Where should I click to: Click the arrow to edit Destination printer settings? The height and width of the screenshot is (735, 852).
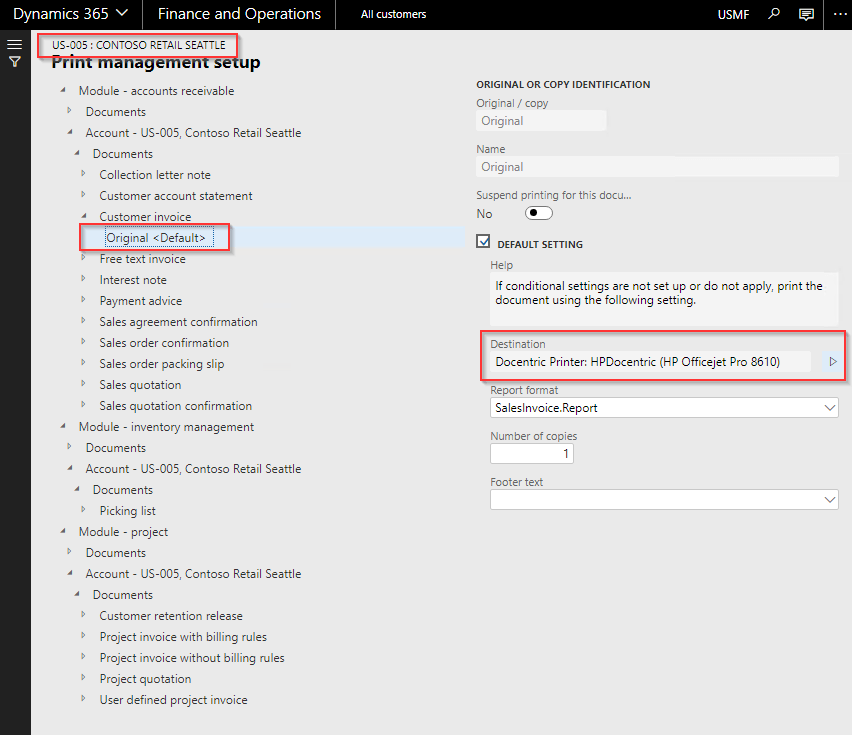(x=832, y=362)
